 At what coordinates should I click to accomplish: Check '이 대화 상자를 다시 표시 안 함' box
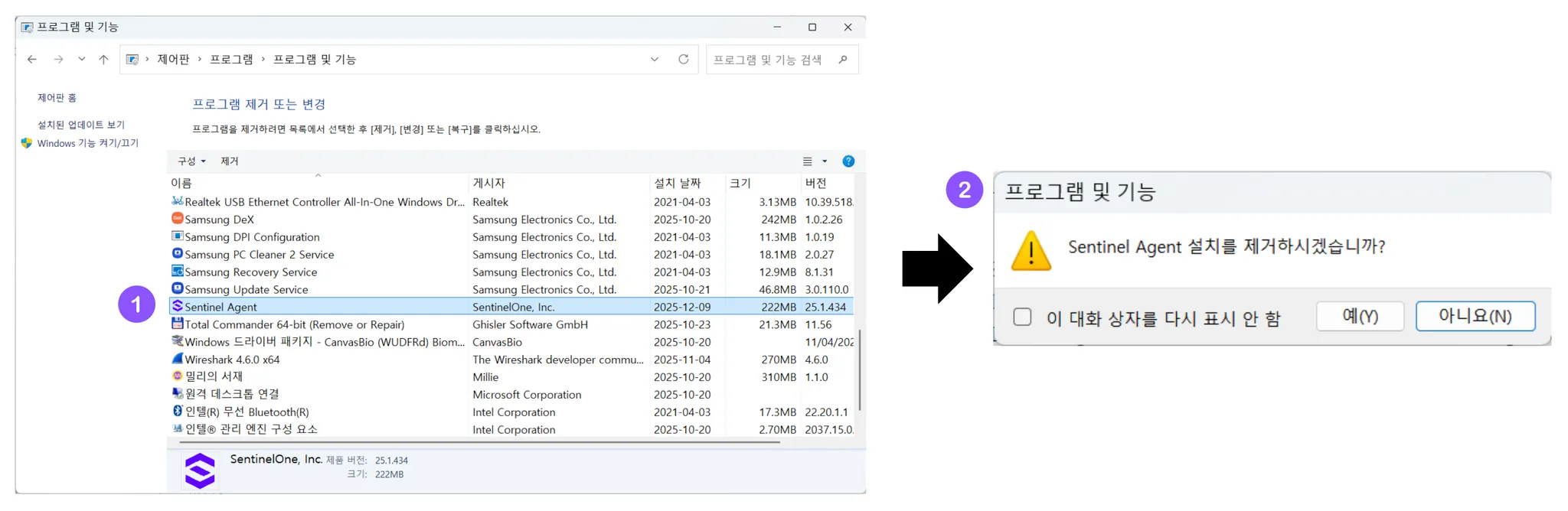[1022, 317]
